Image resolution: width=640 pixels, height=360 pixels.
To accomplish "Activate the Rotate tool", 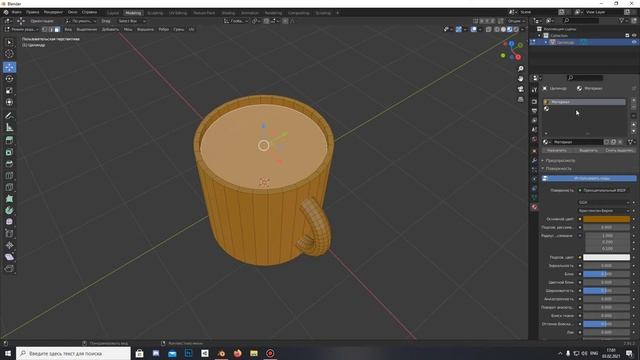I will coord(9,79).
